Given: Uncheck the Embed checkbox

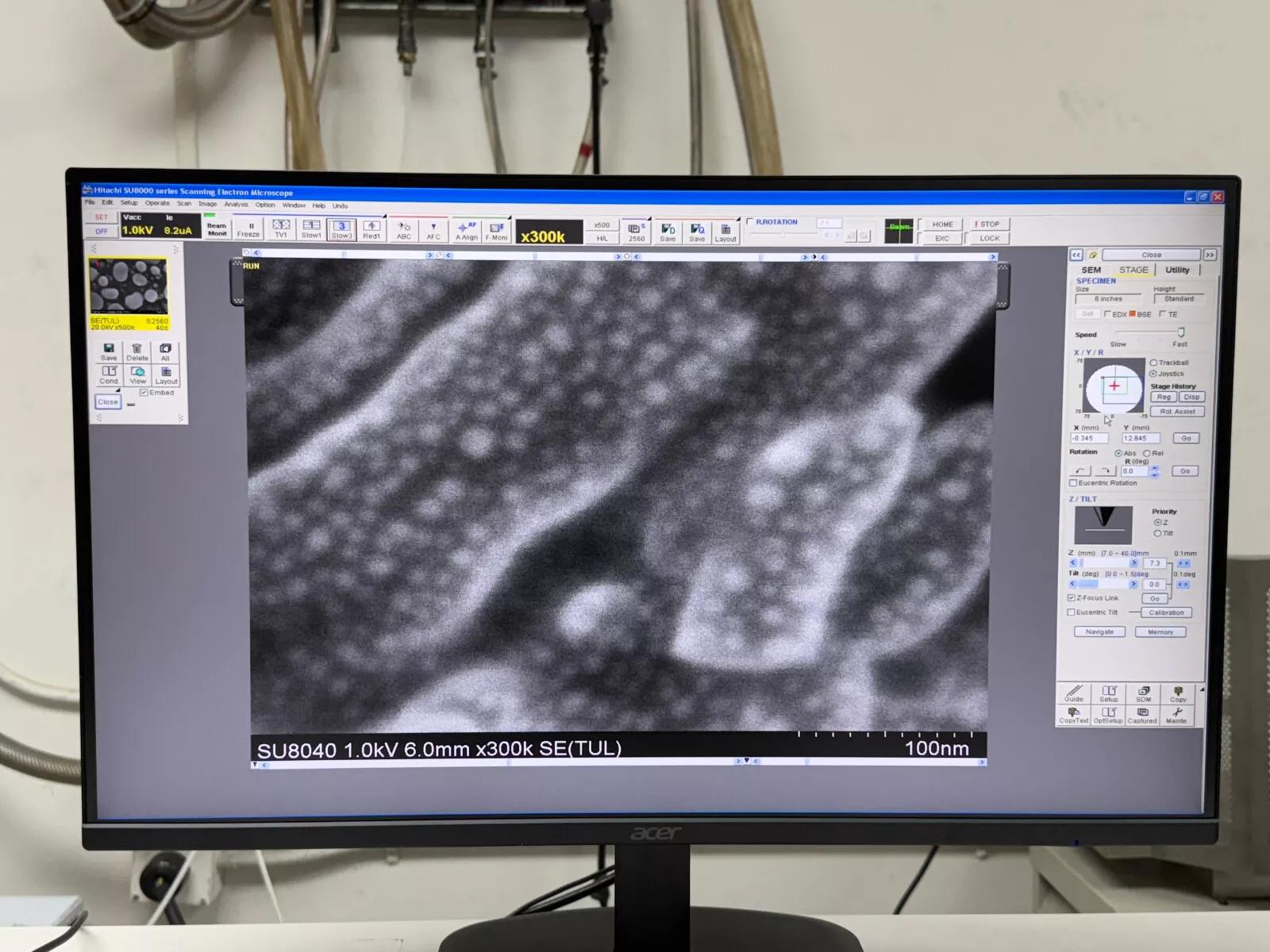Looking at the screenshot, I should pos(144,392).
